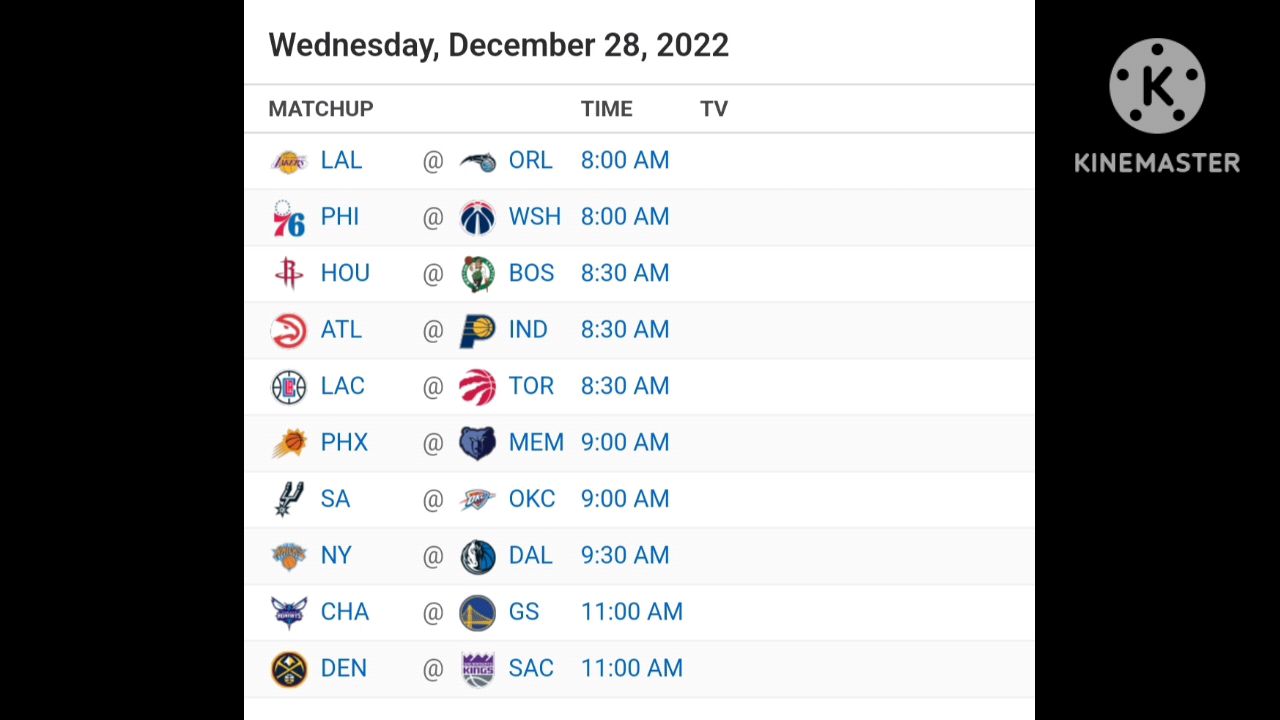Click the Memphis Grizzlies logo
Screen dimensions: 1280x720
point(477,443)
